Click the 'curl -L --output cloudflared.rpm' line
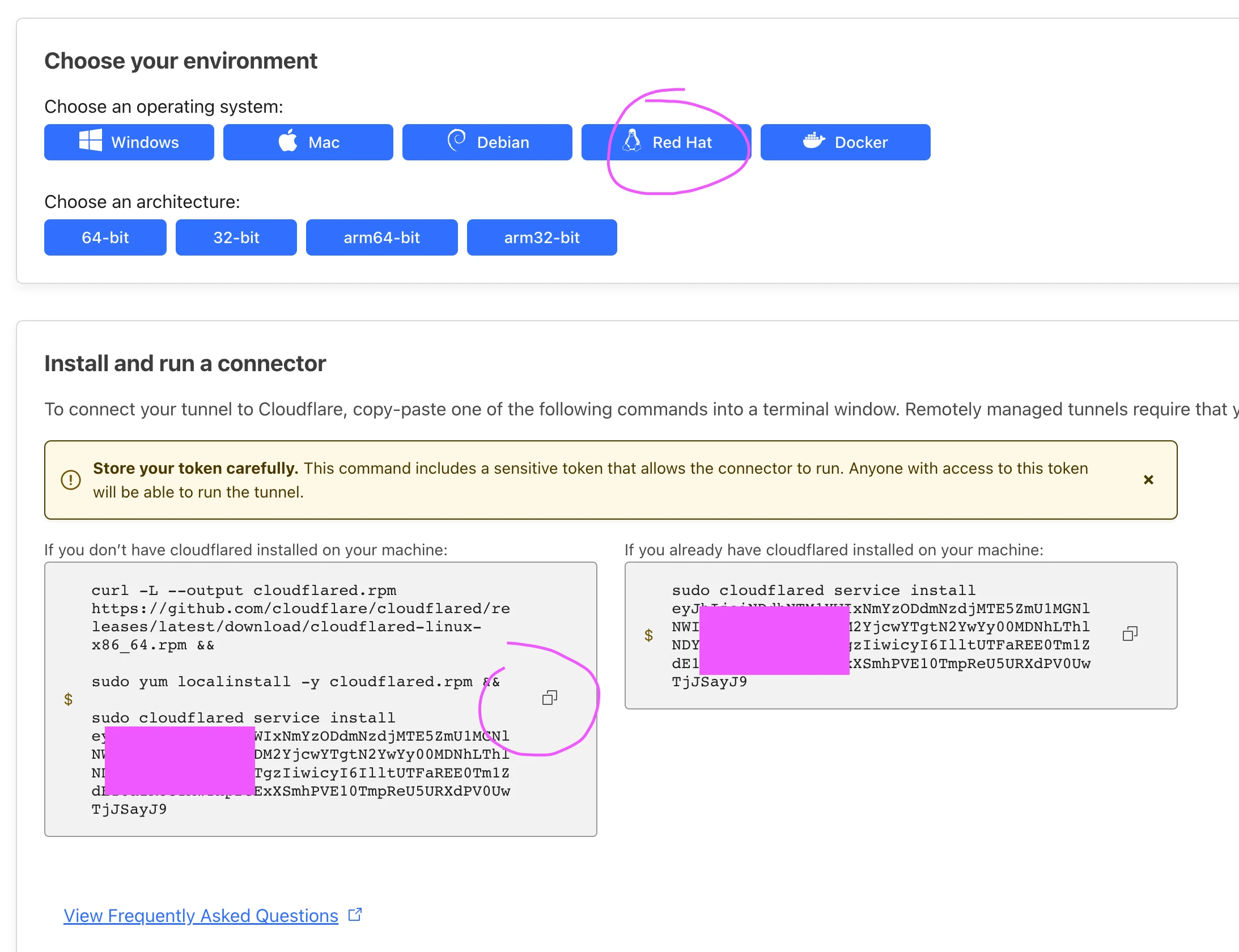The width and height of the screenshot is (1239, 952). [244, 590]
